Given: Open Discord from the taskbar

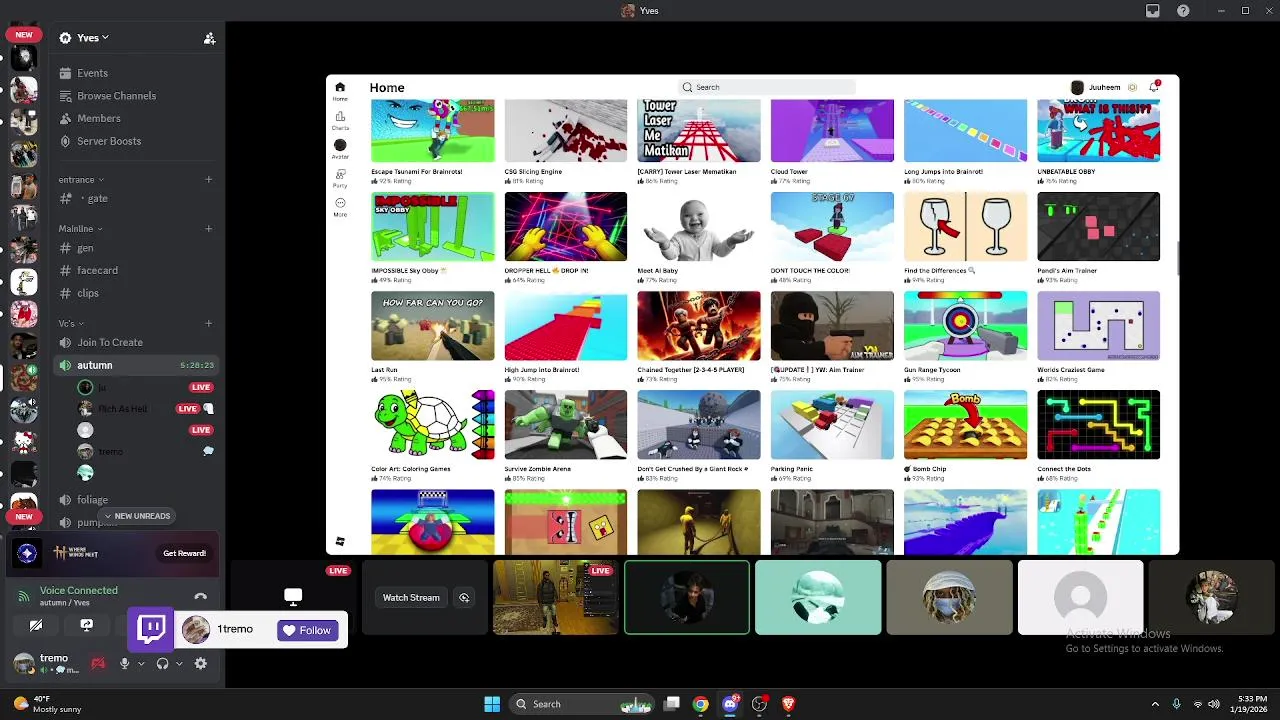Looking at the screenshot, I should coord(730,704).
